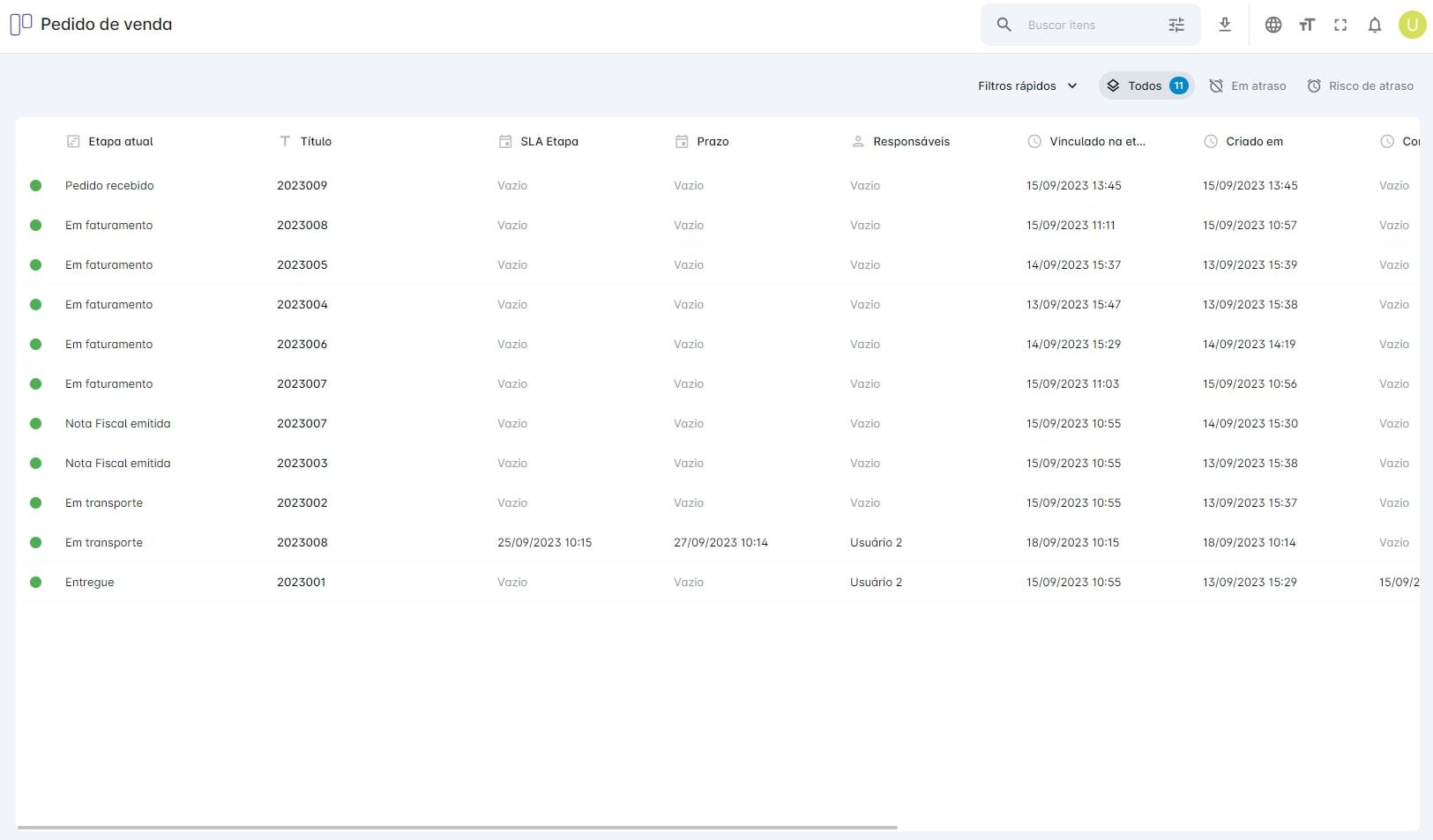
Task: Click the Prazo header calendar icon
Action: 682,141
